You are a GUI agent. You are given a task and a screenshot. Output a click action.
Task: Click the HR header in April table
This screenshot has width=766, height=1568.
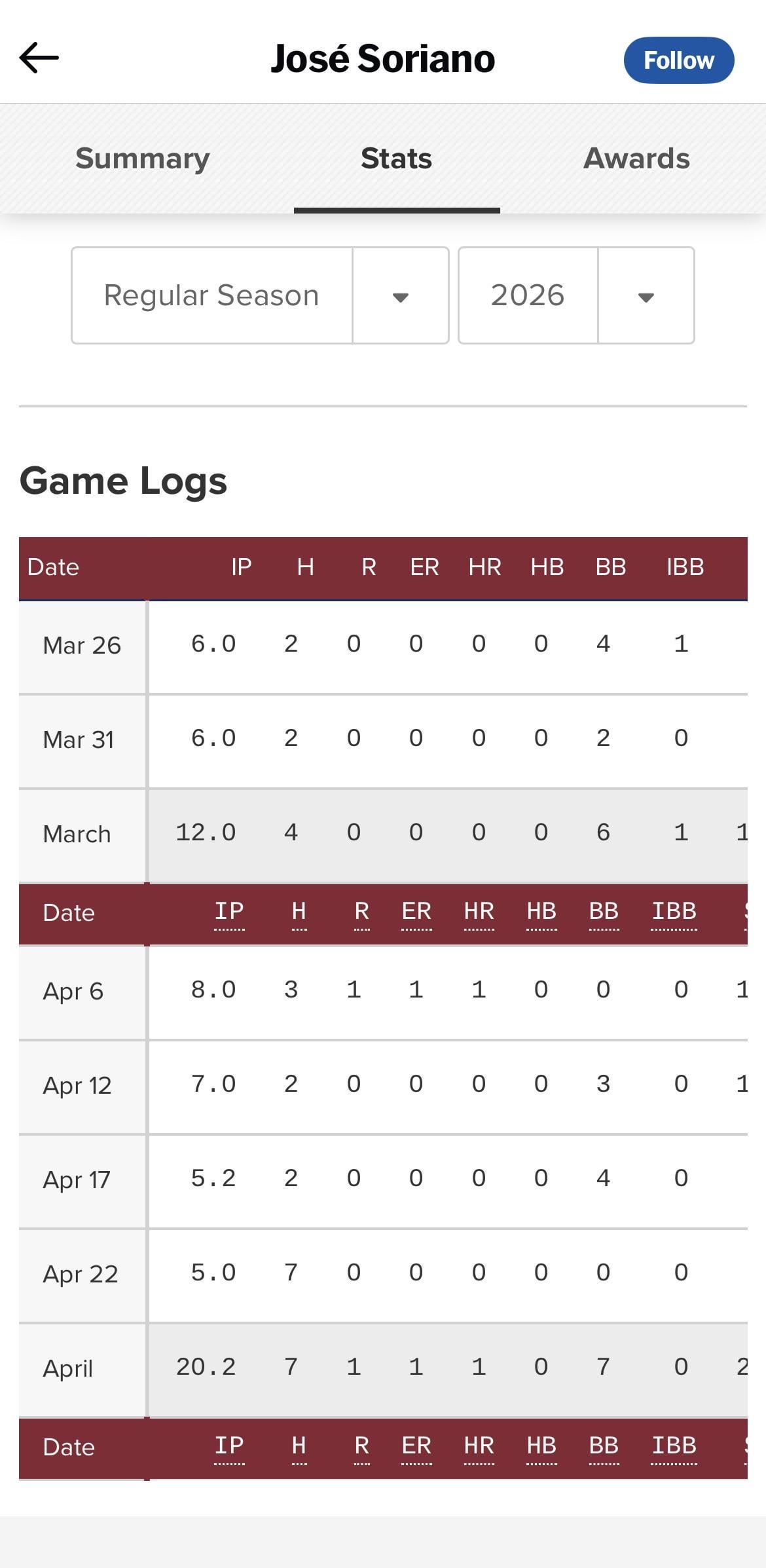click(479, 912)
